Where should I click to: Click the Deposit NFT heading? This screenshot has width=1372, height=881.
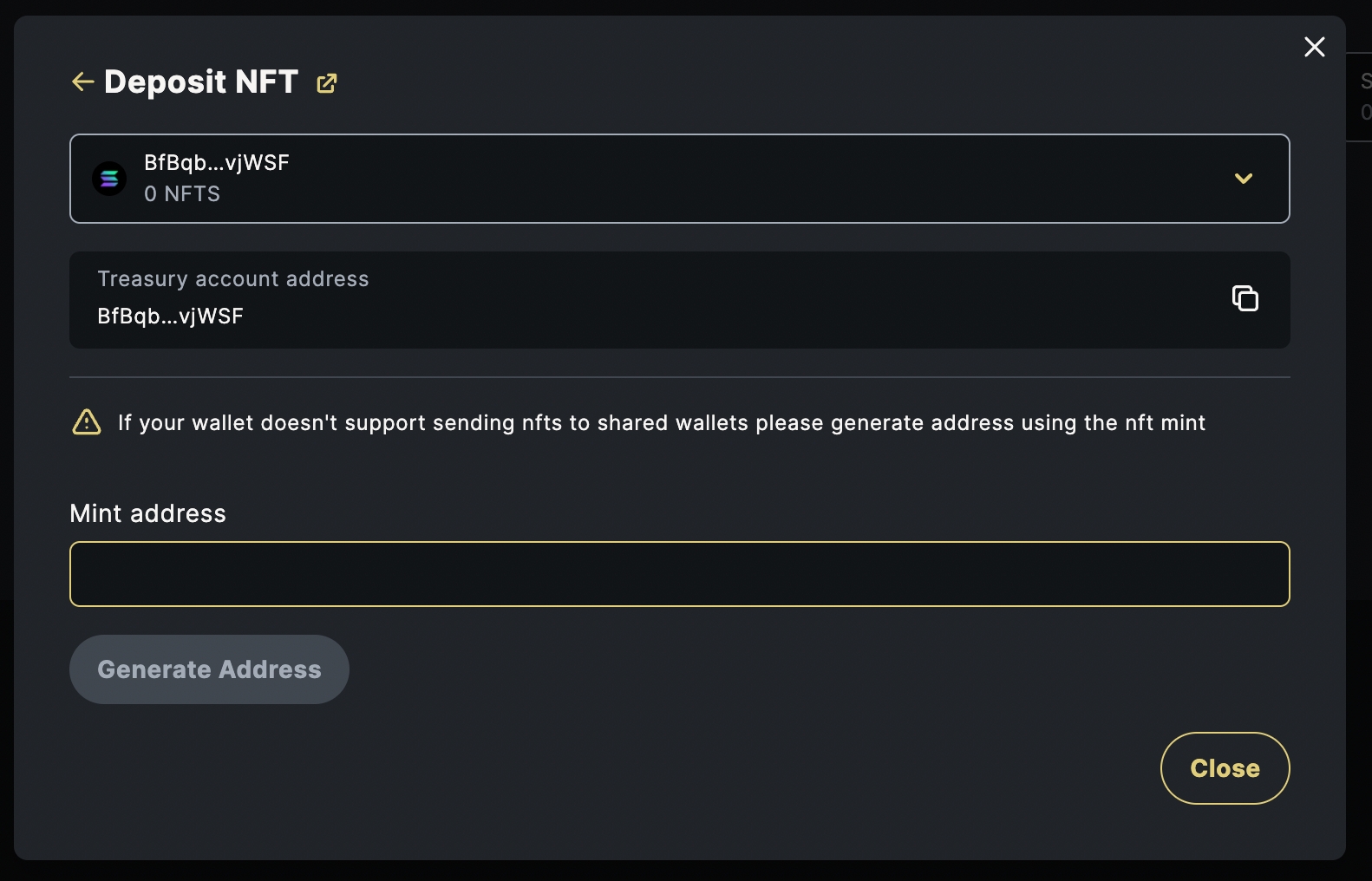[201, 82]
